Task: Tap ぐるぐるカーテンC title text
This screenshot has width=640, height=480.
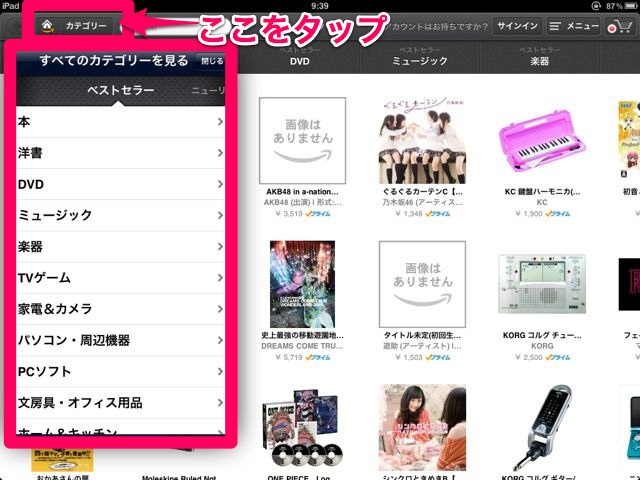Action: coord(422,191)
